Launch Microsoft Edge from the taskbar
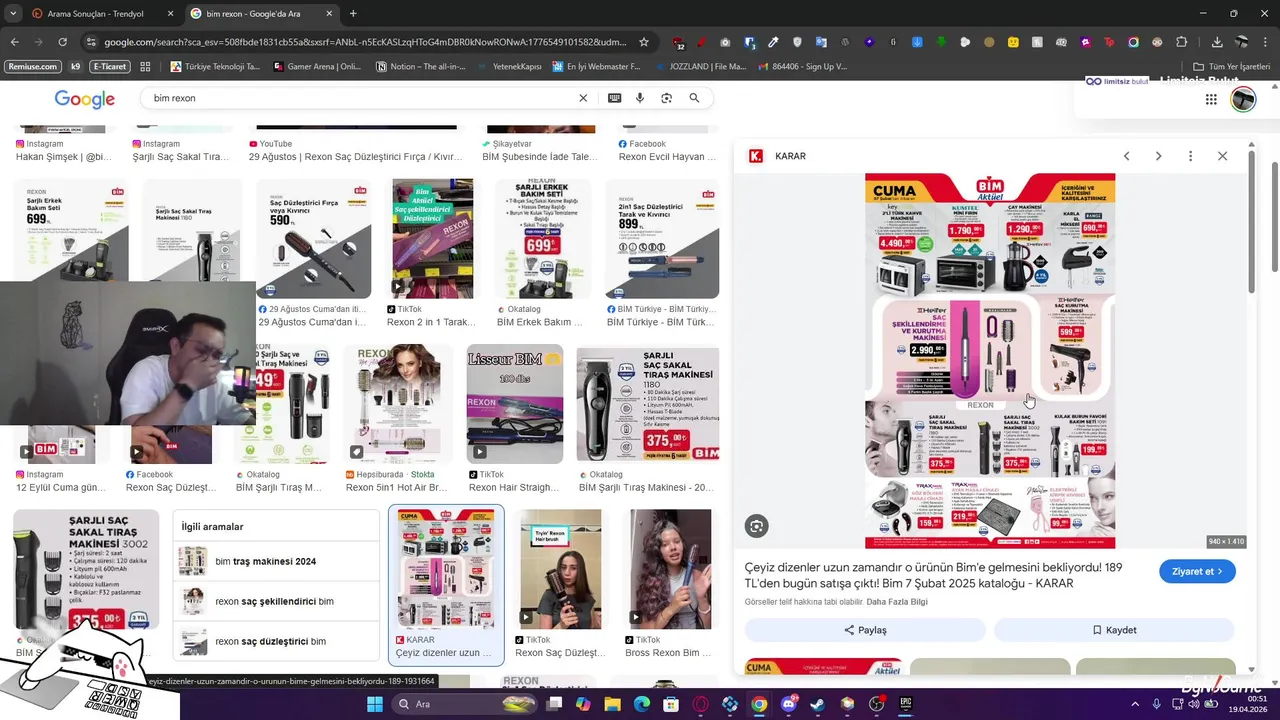The height and width of the screenshot is (720, 1280). (x=641, y=704)
